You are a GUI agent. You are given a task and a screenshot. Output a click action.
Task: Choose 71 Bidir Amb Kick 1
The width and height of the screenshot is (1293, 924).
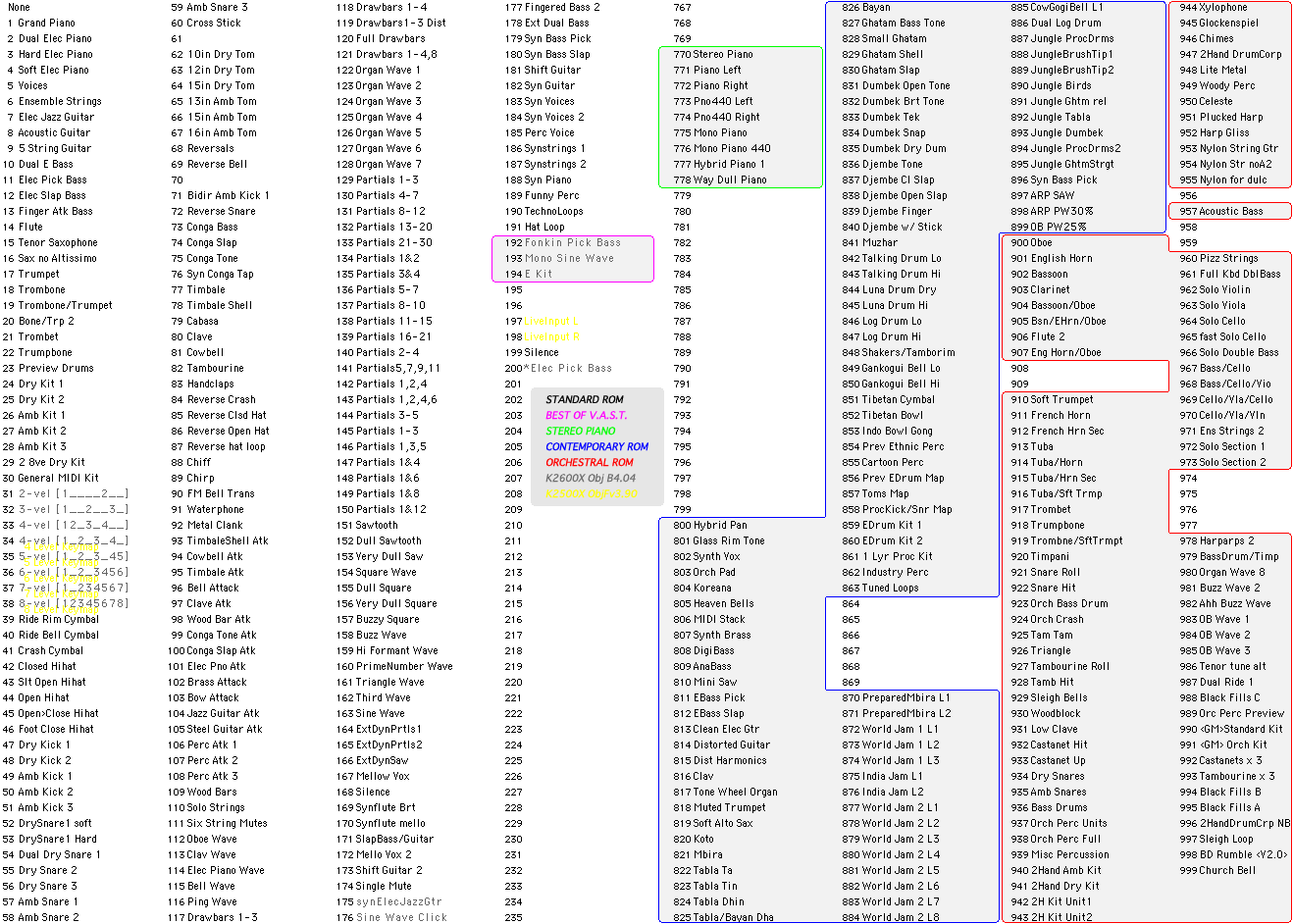click(220, 195)
